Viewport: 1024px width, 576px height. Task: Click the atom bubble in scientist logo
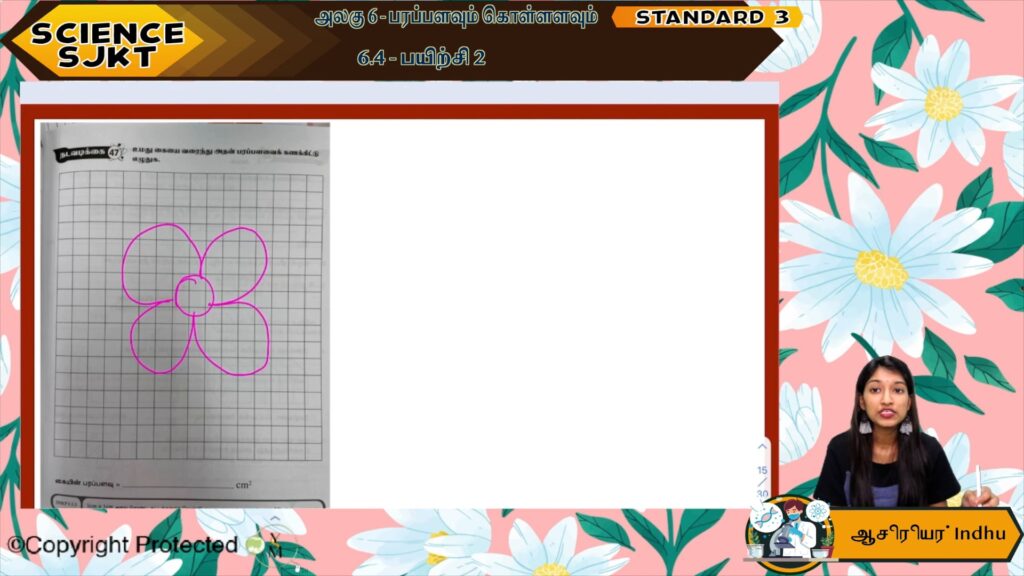[x=819, y=510]
